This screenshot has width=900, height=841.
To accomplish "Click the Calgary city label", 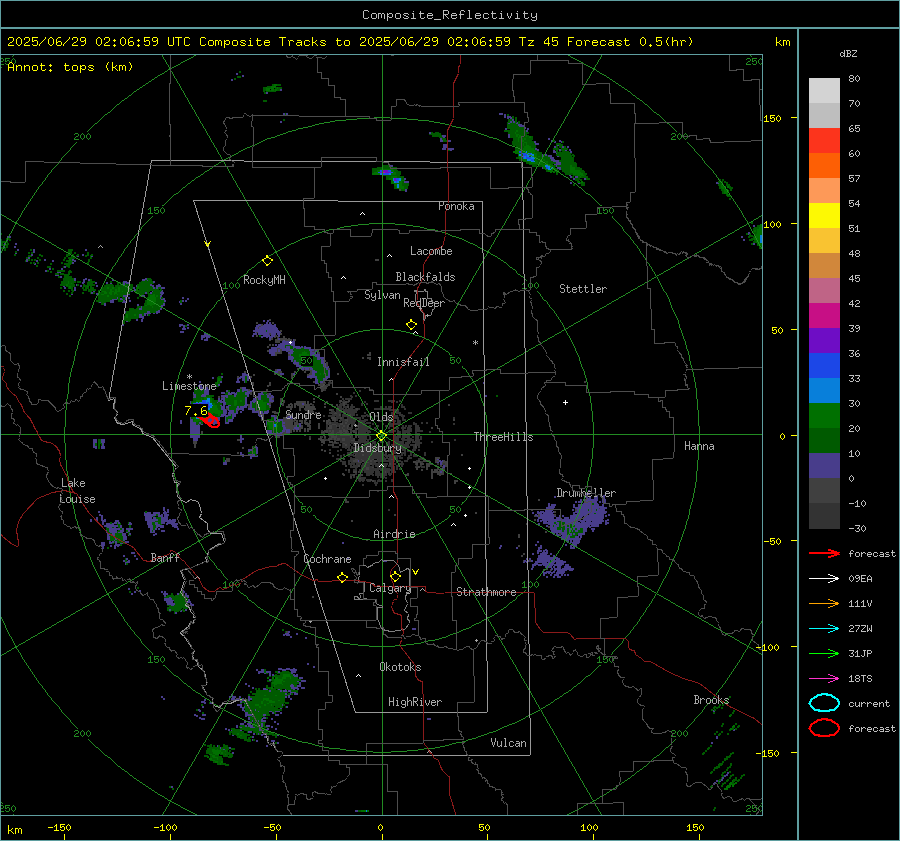I will (390, 588).
